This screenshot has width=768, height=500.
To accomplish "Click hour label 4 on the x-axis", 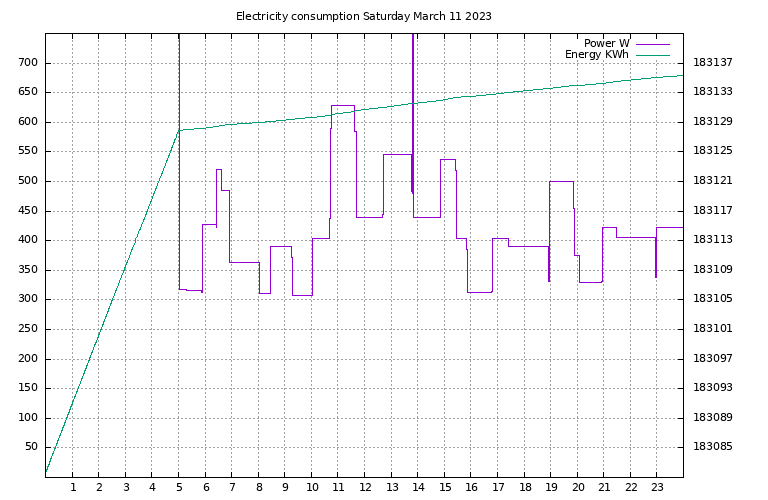I will 152,488.
